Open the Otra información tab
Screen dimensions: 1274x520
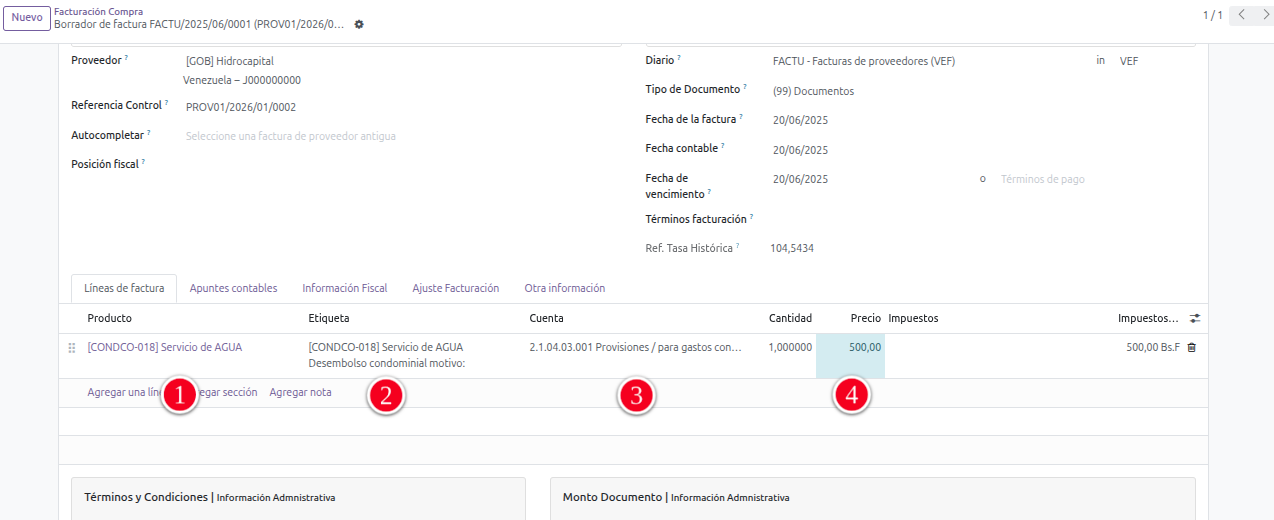click(564, 288)
